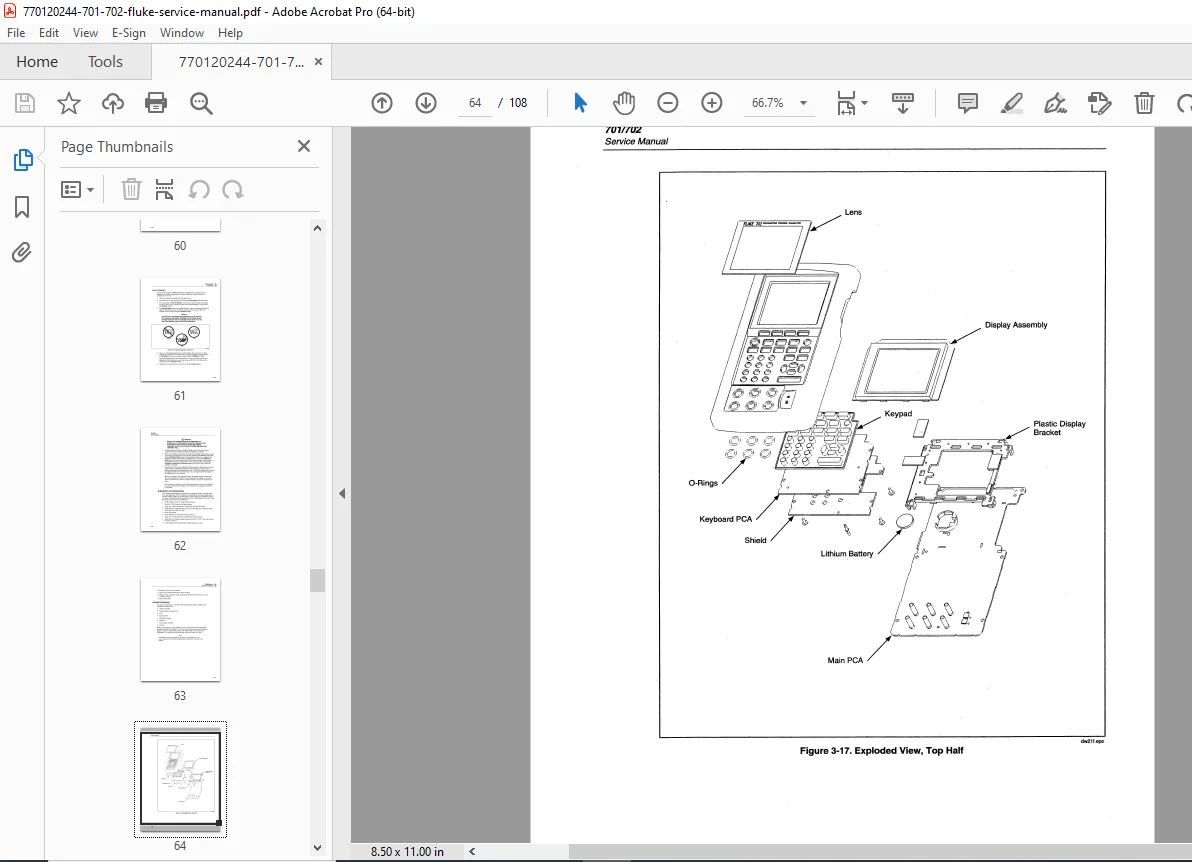1192x862 pixels.
Task: Click the upload to cloud icon
Action: (x=113, y=103)
